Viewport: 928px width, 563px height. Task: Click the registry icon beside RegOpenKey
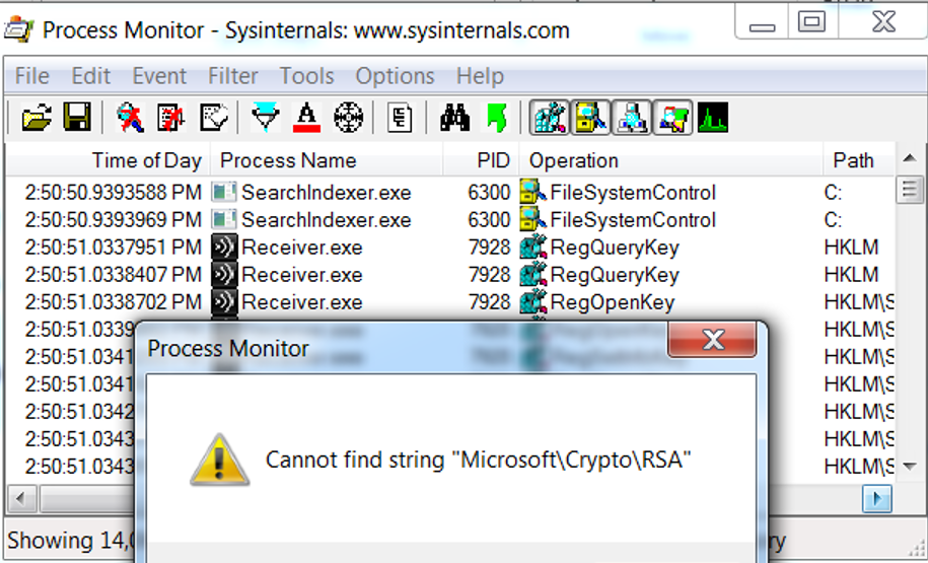pyautogui.click(x=533, y=302)
